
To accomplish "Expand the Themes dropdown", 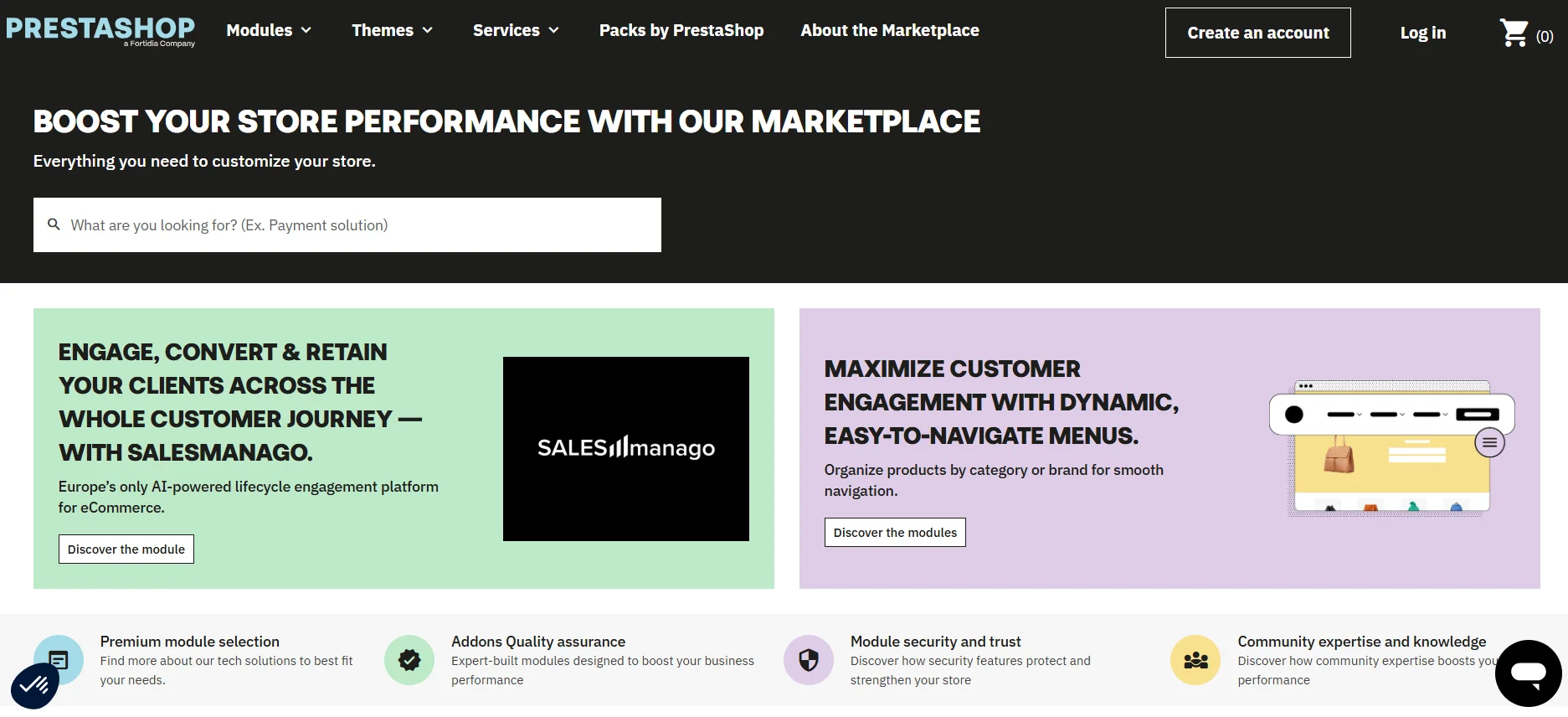I will click(x=392, y=29).
